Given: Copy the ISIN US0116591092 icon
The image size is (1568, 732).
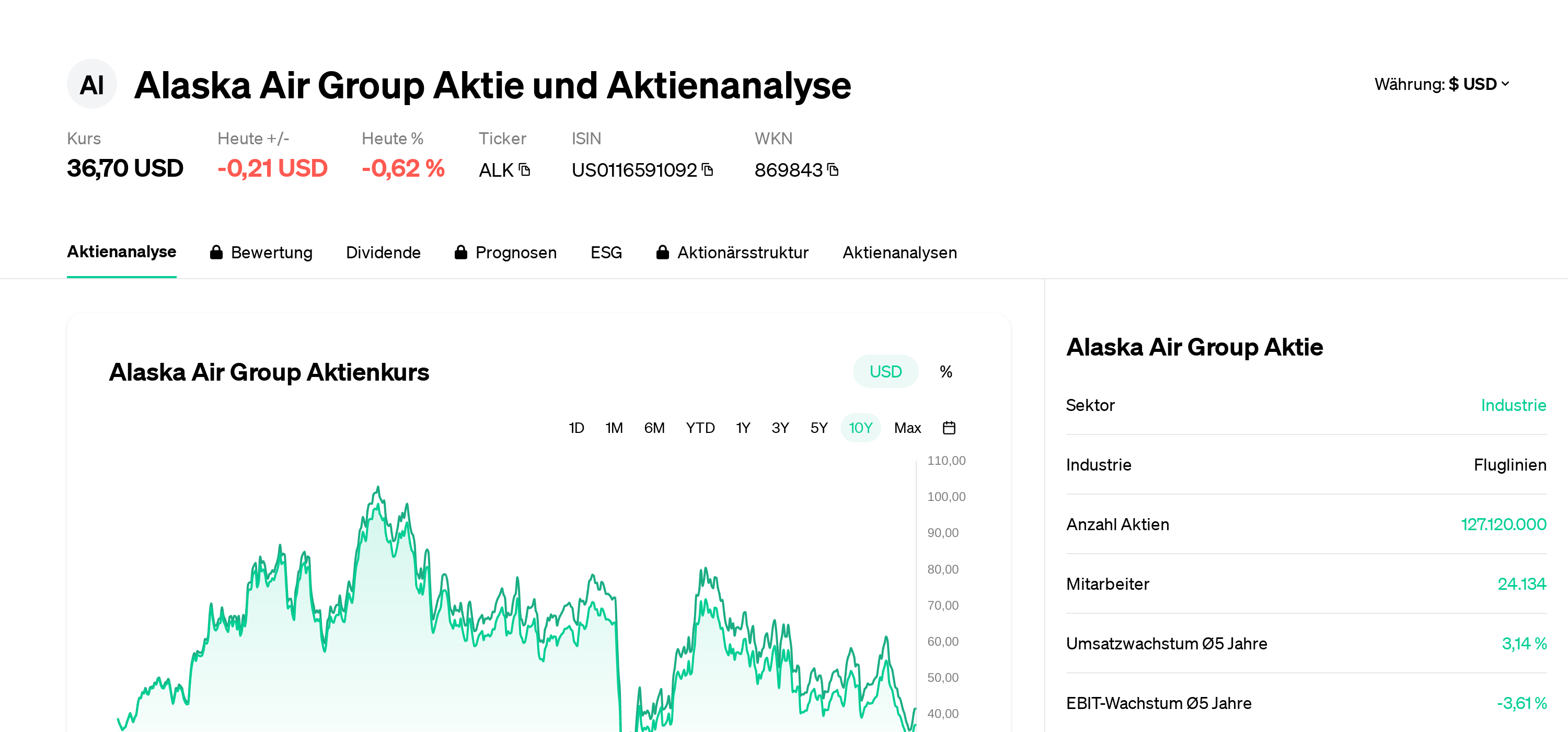Looking at the screenshot, I should (707, 170).
